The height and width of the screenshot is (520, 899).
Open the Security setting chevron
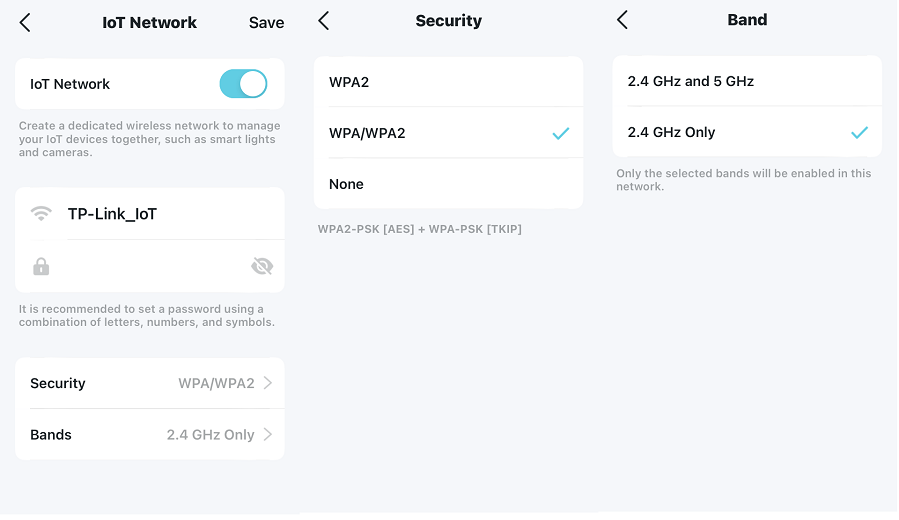pyautogui.click(x=268, y=383)
